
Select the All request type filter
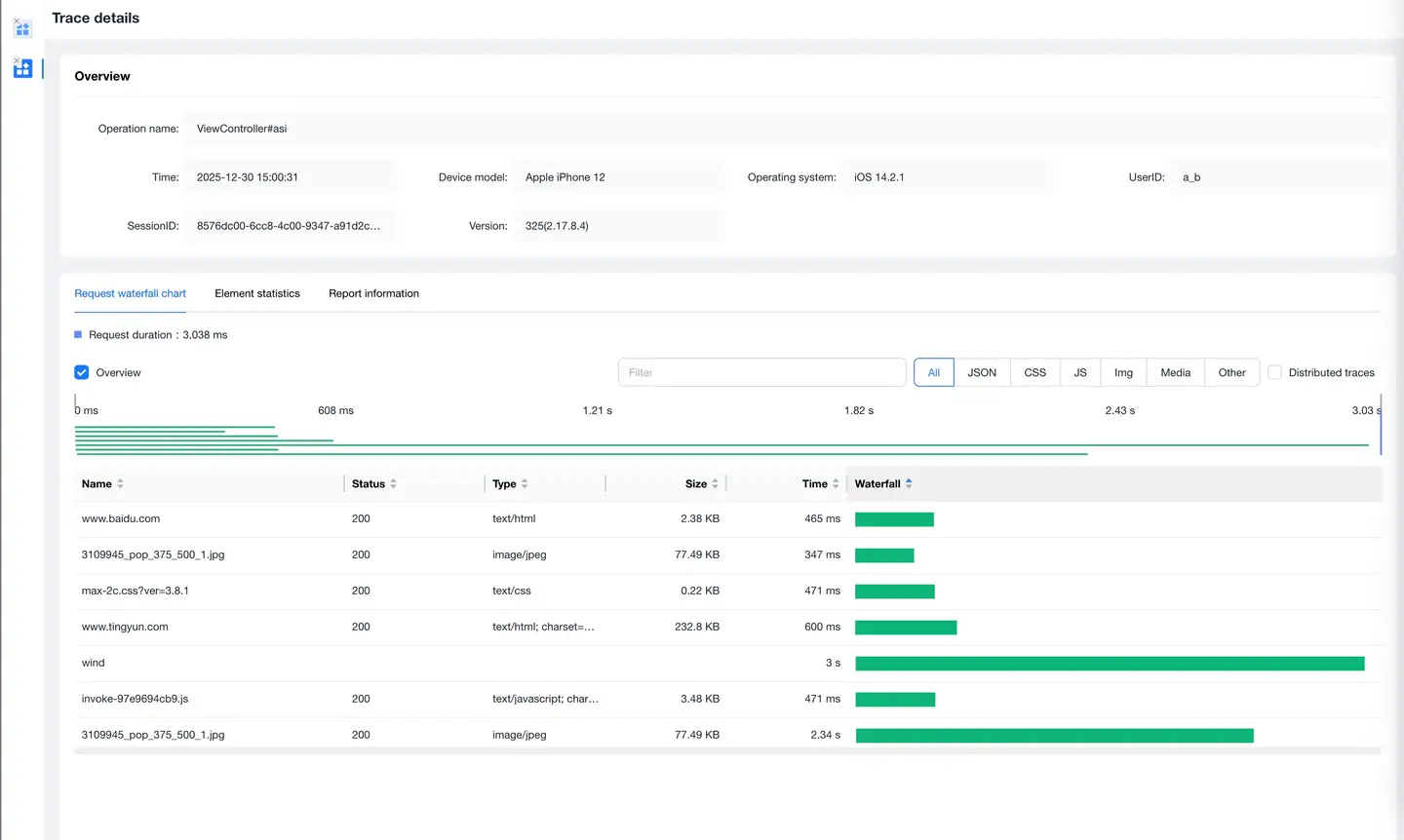click(933, 372)
